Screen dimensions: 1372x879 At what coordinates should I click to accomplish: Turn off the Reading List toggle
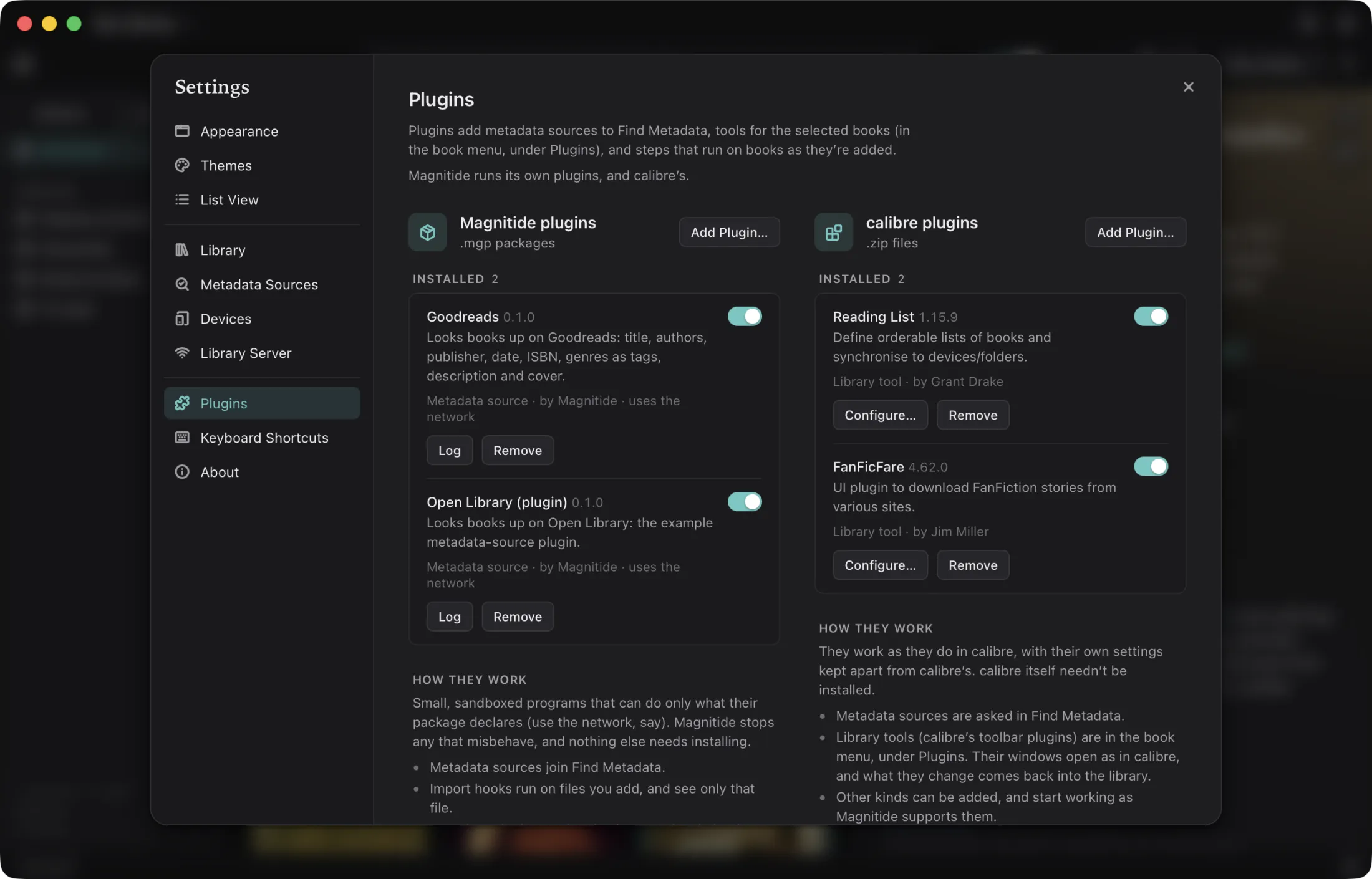(1151, 316)
